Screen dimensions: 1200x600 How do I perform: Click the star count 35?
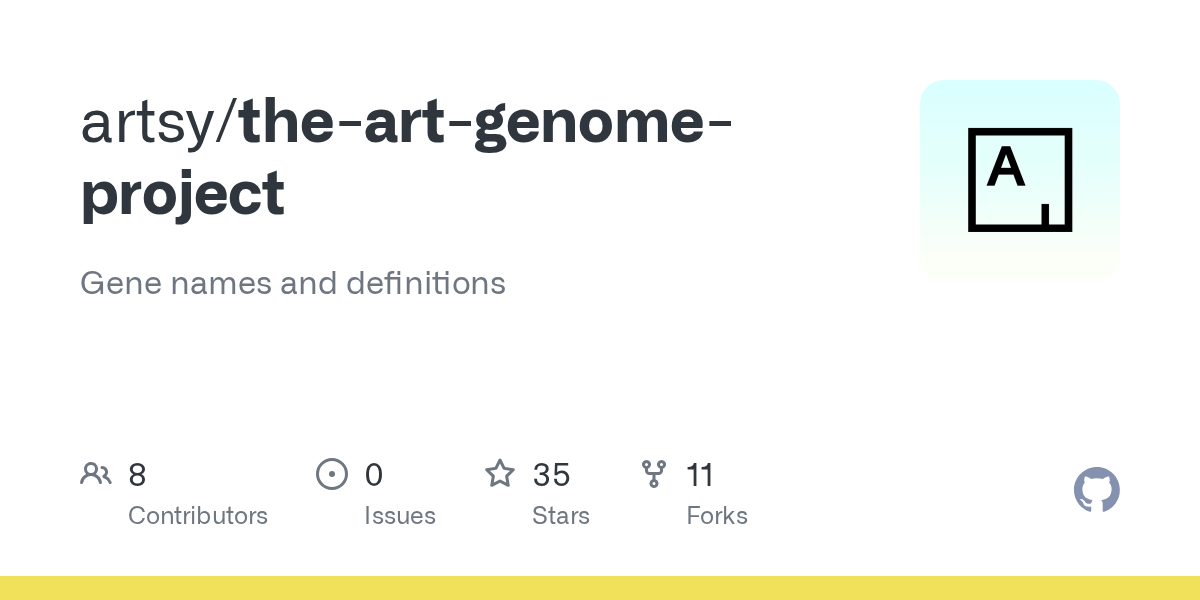point(551,475)
